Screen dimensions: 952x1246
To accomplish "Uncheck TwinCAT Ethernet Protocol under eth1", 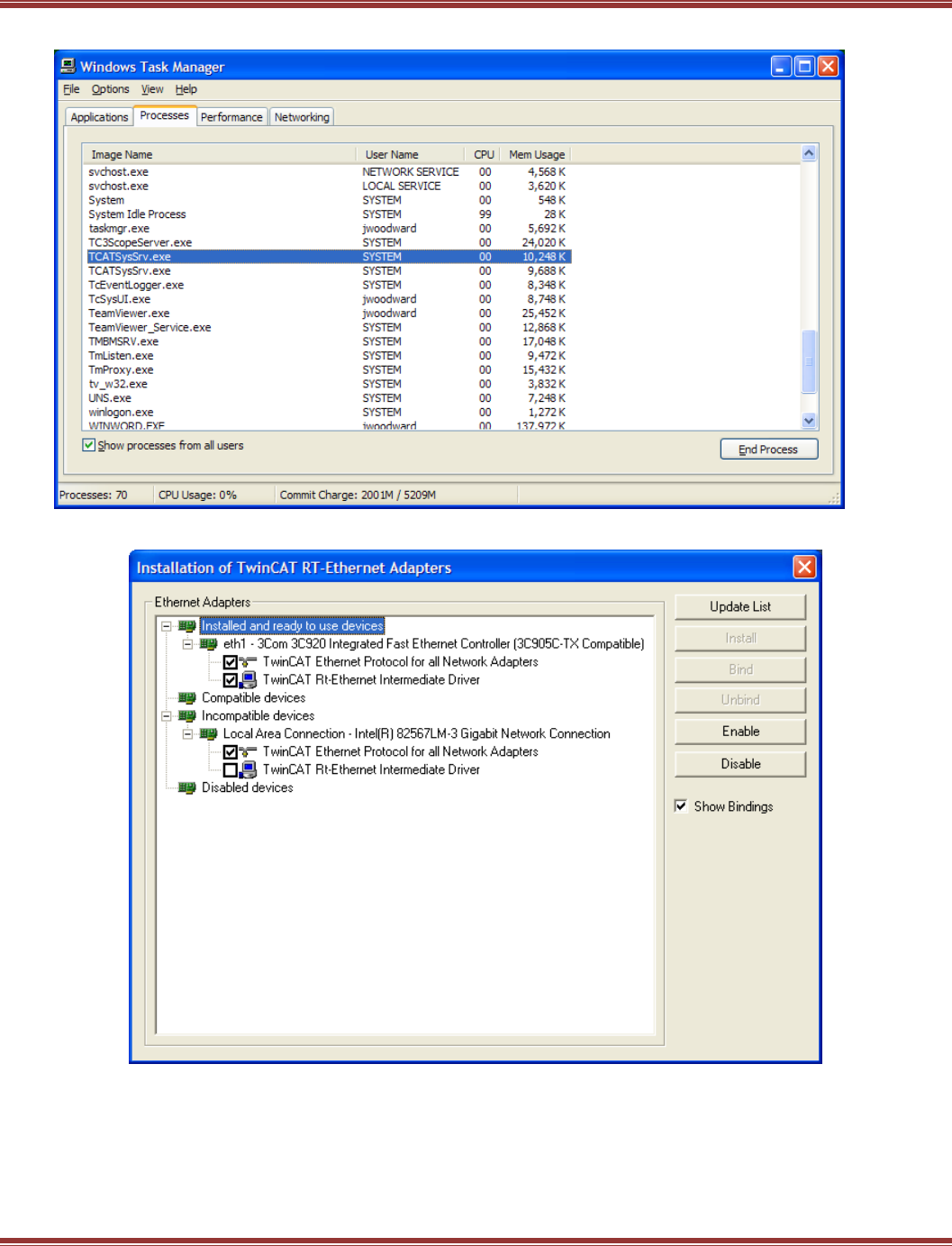I will [x=231, y=662].
